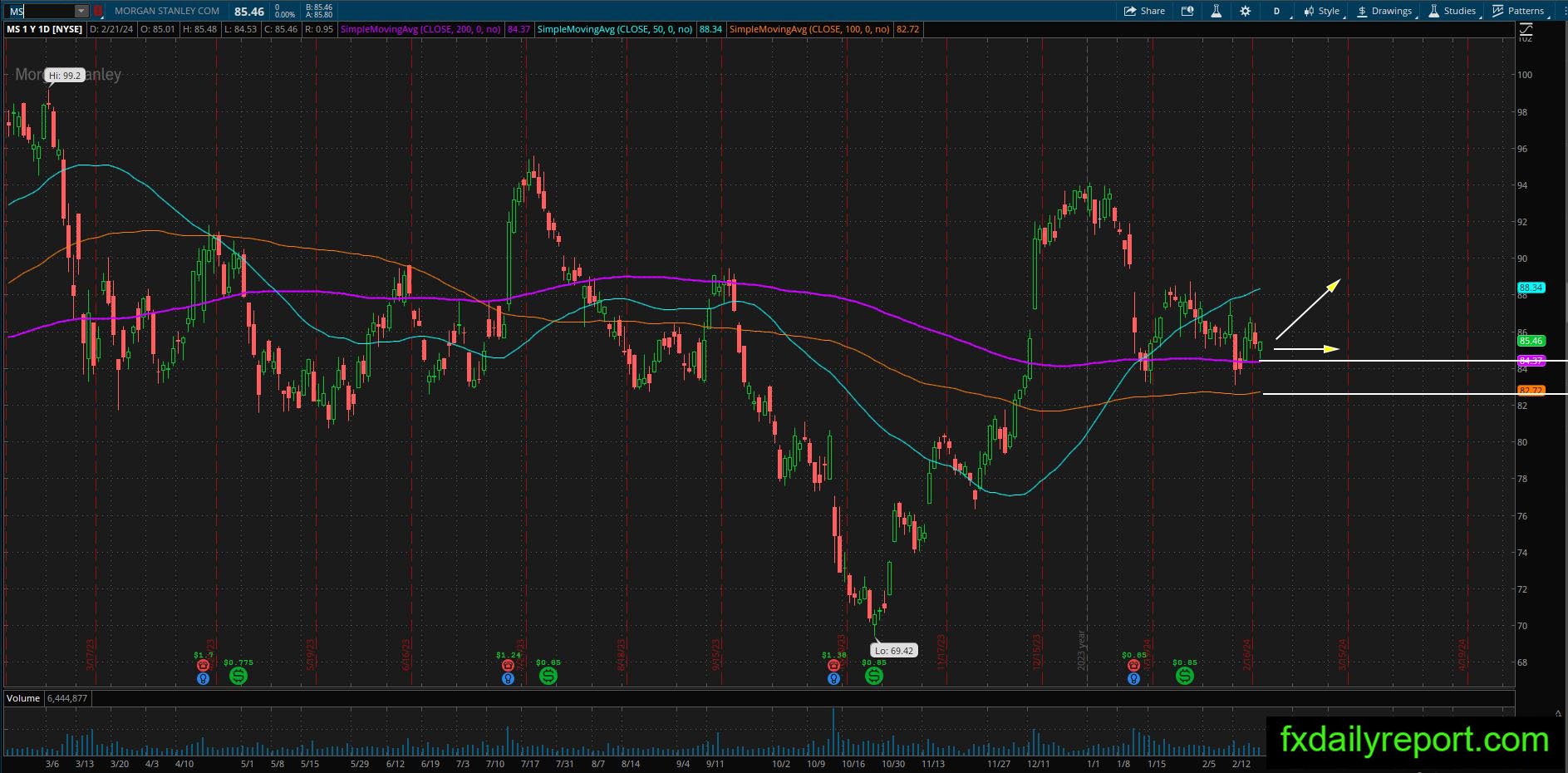1568x773 pixels.
Task: Click the MS symbol input field
Action: 40,11
